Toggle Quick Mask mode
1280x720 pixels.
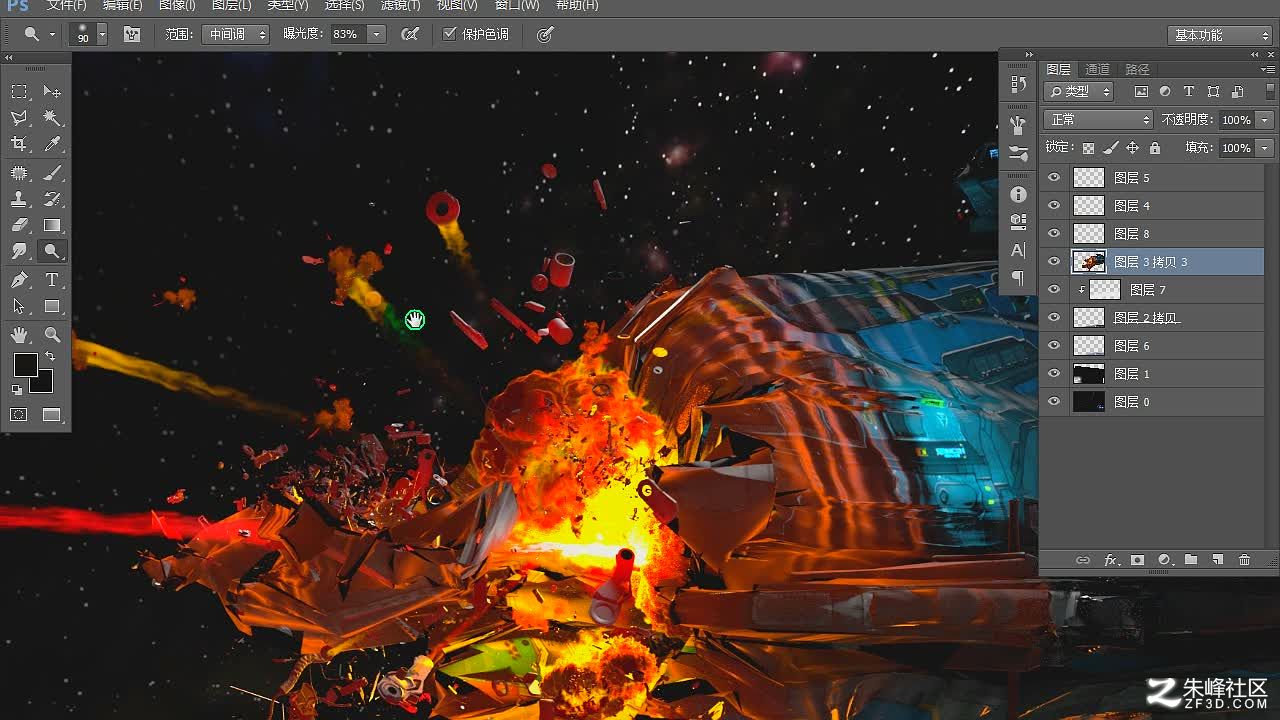click(x=19, y=415)
